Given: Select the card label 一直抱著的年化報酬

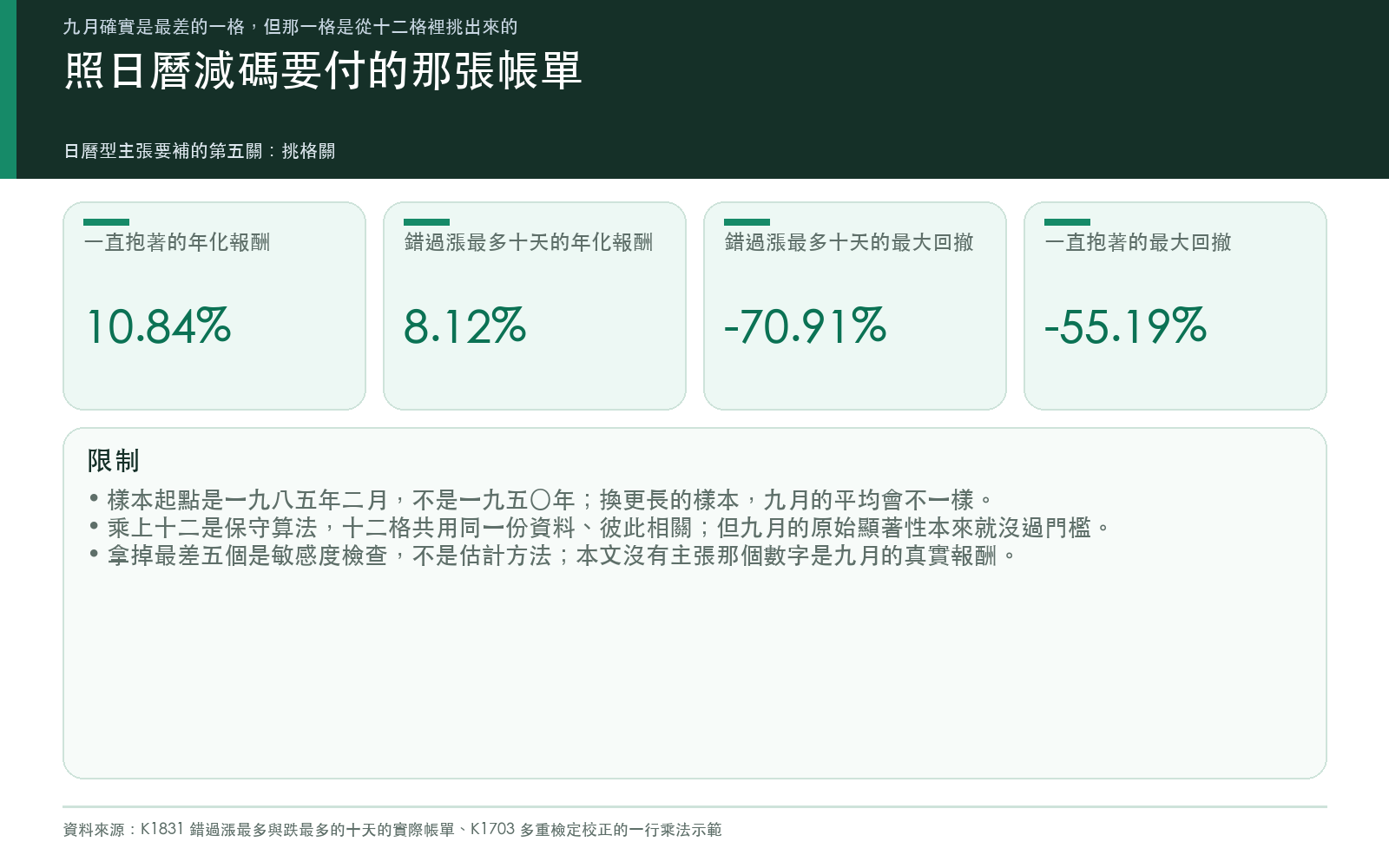Looking at the screenshot, I should (x=177, y=242).
